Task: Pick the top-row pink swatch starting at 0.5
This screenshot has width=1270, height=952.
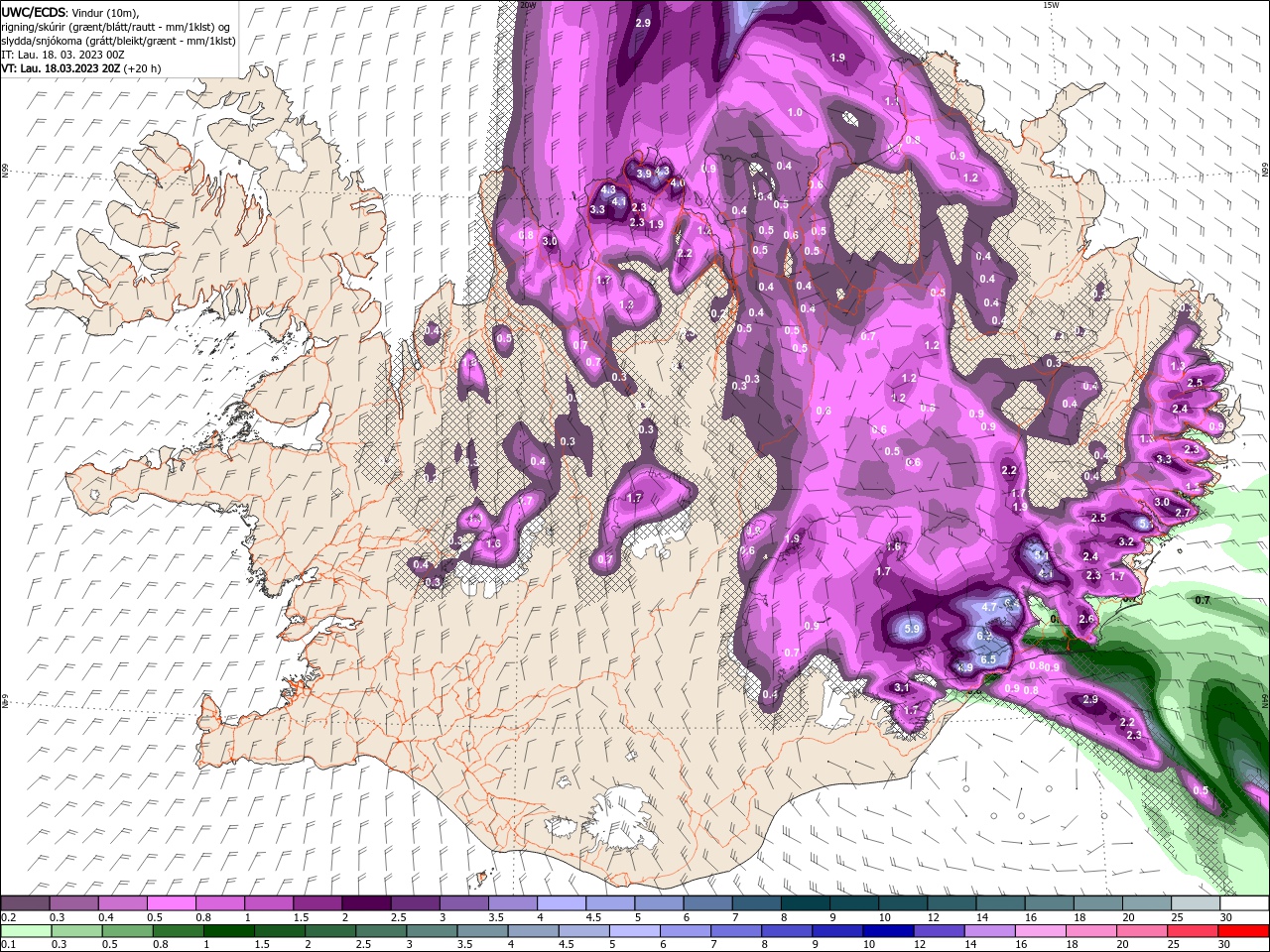Action: [171, 903]
